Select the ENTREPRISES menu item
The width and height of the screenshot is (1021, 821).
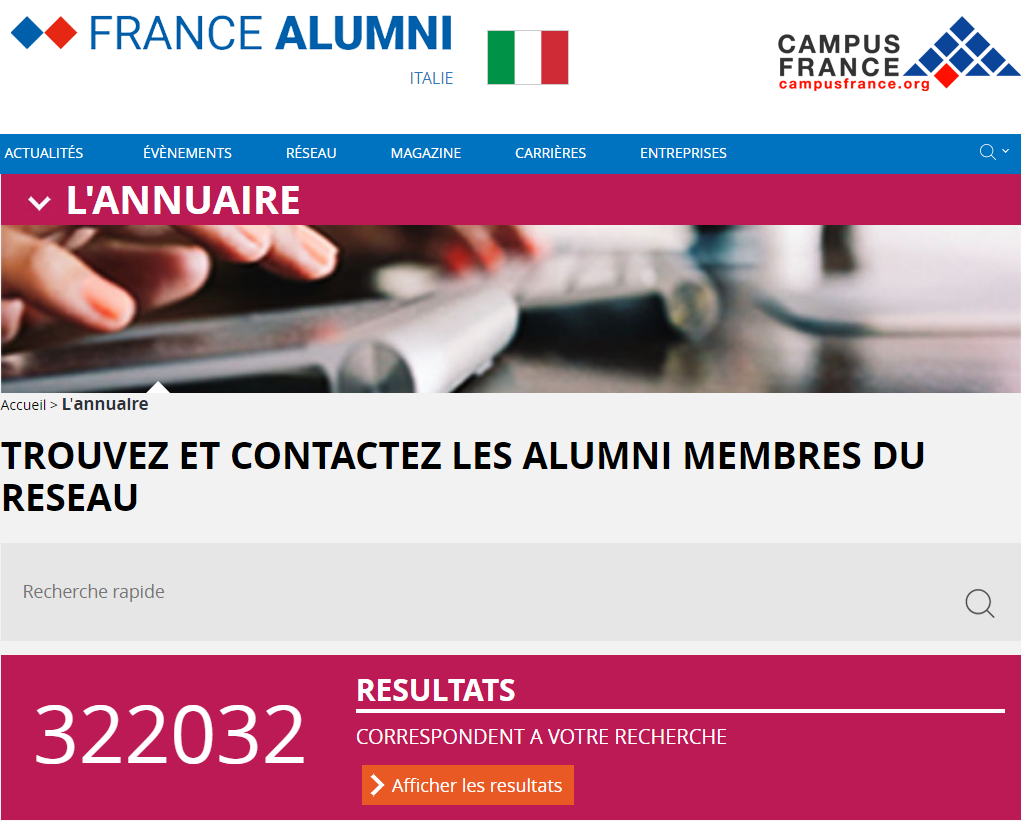click(683, 153)
